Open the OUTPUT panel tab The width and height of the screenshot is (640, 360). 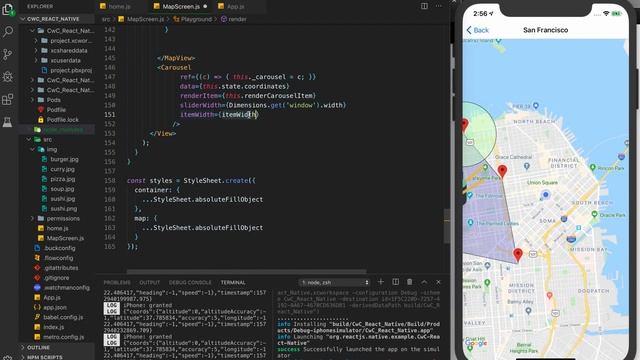pyautogui.click(x=150, y=282)
